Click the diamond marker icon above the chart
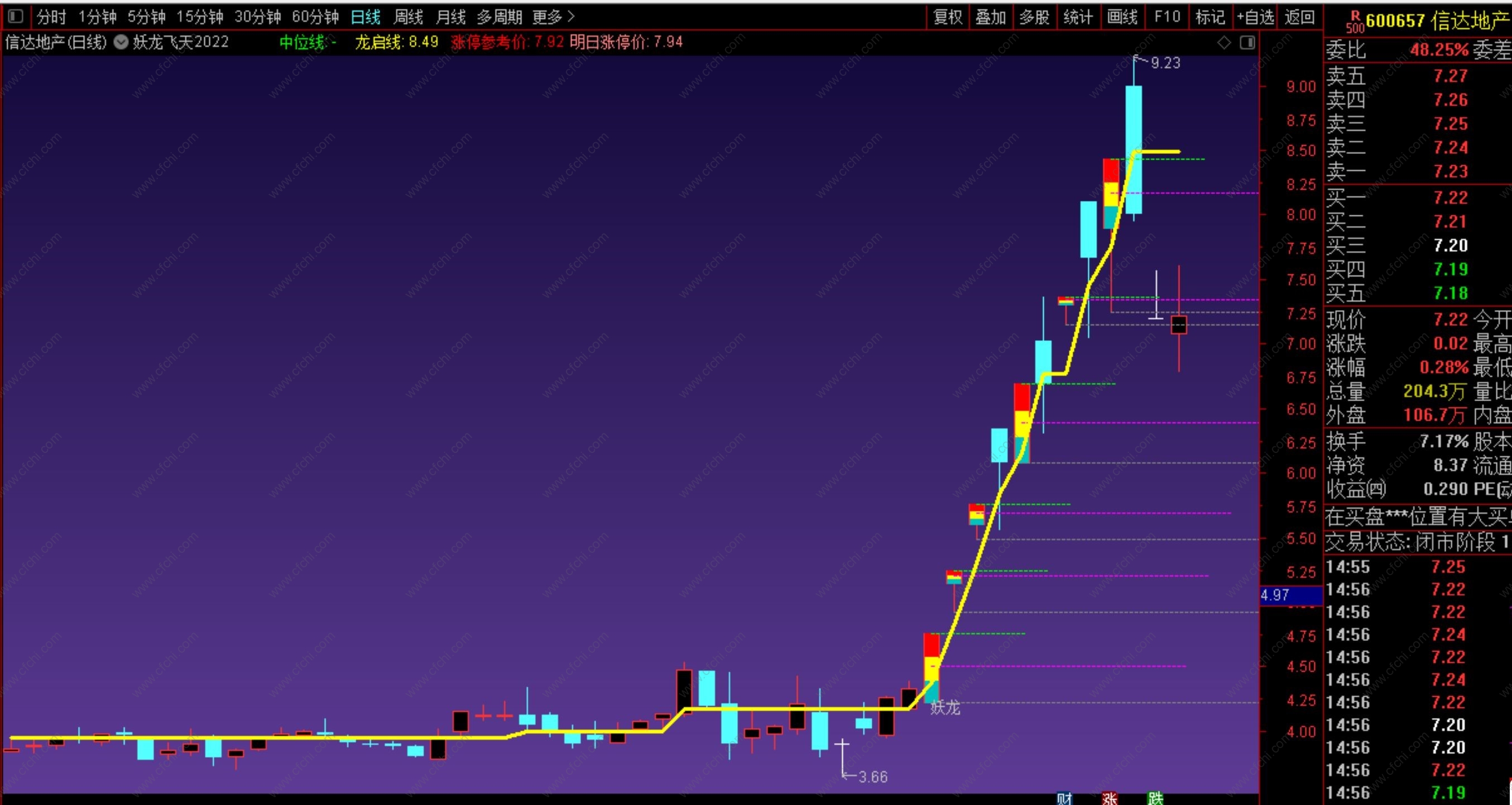 (x=1224, y=42)
